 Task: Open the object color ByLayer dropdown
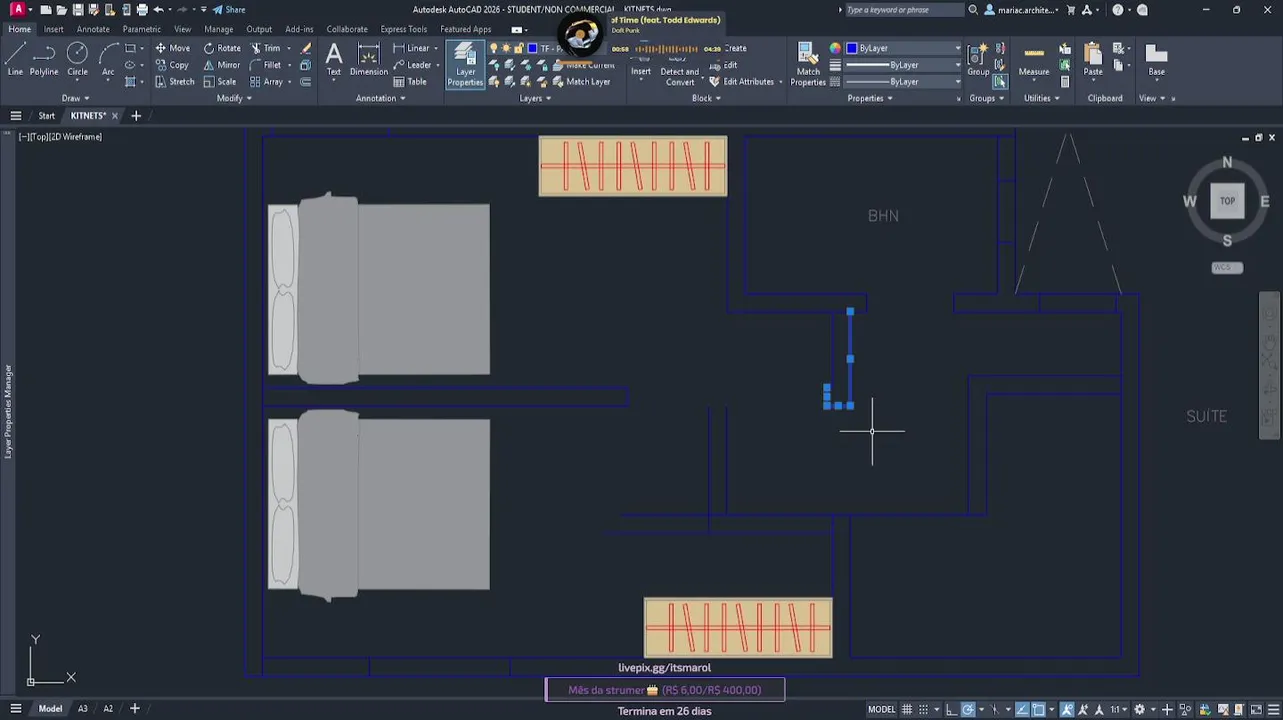tap(903, 48)
